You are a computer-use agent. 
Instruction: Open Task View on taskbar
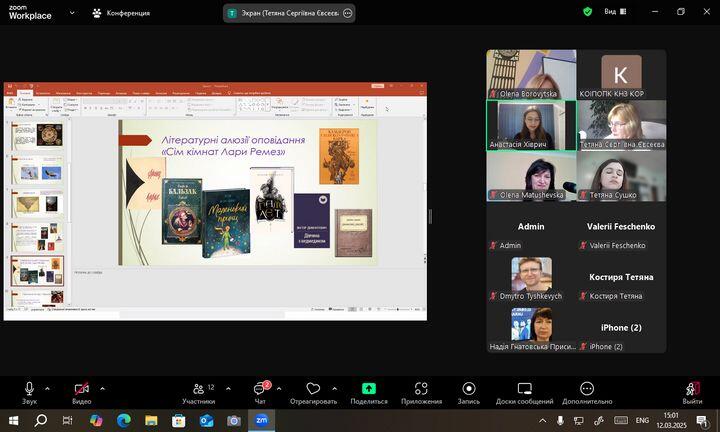click(68, 420)
